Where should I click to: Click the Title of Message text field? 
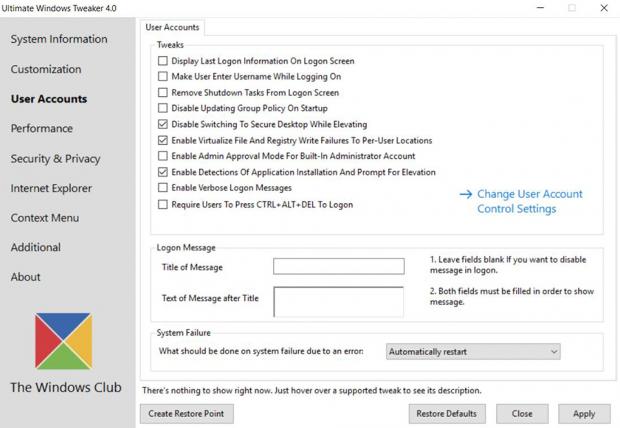338,267
